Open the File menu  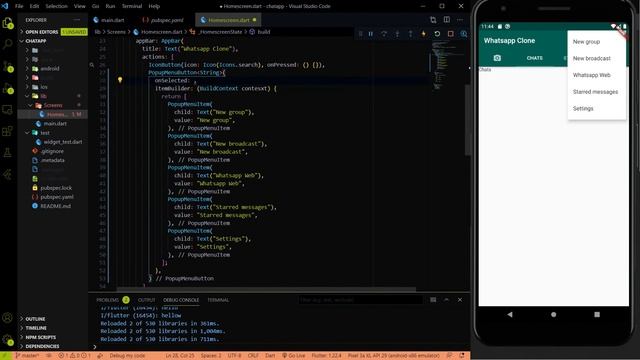tap(19, 6)
